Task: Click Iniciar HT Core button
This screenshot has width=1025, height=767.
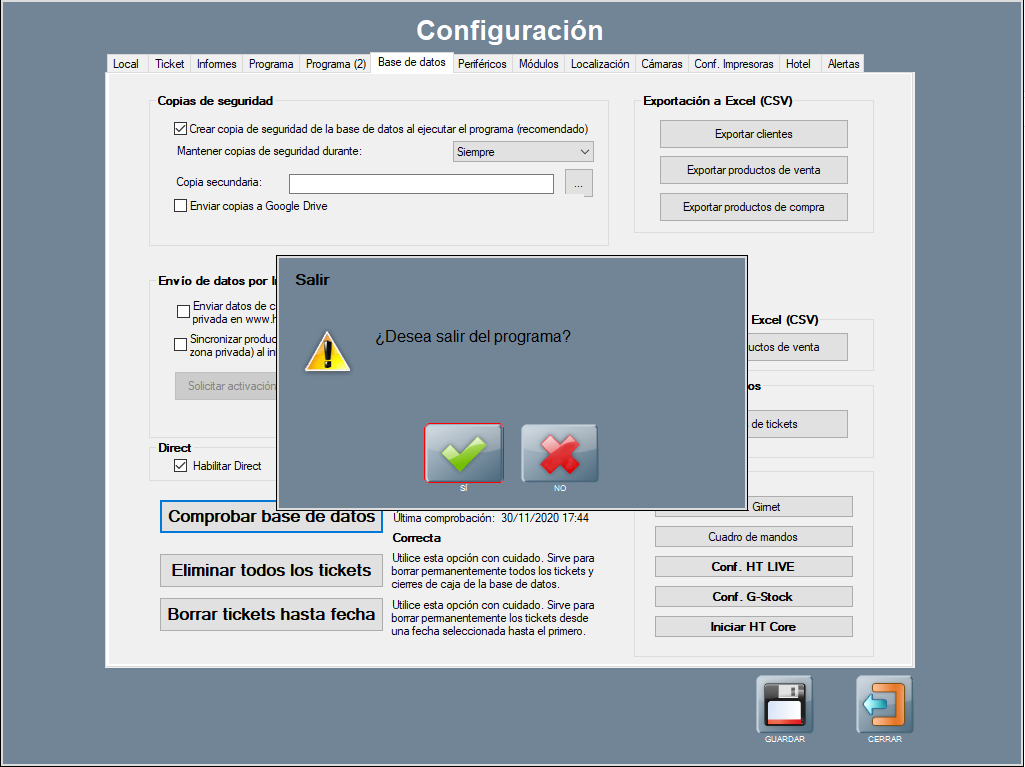Action: (753, 627)
